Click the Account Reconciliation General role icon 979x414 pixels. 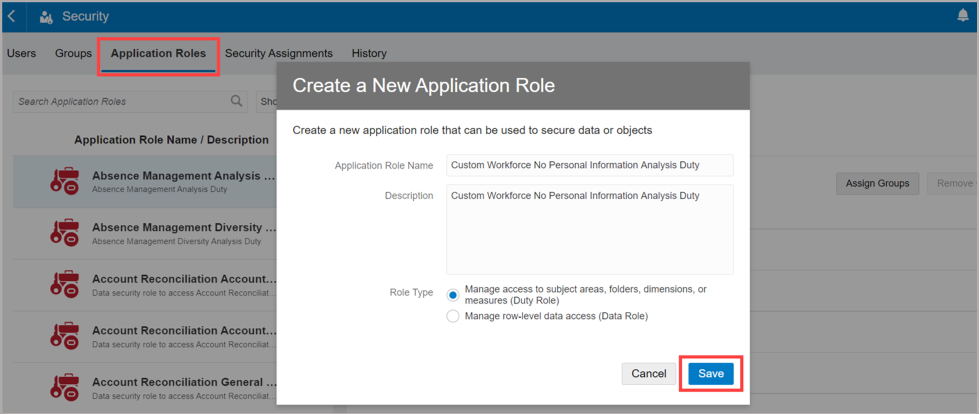click(65, 387)
